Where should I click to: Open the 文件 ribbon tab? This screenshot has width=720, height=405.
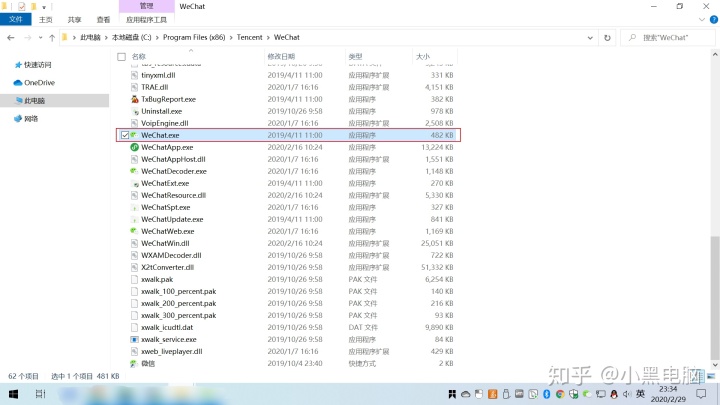[x=16, y=19]
